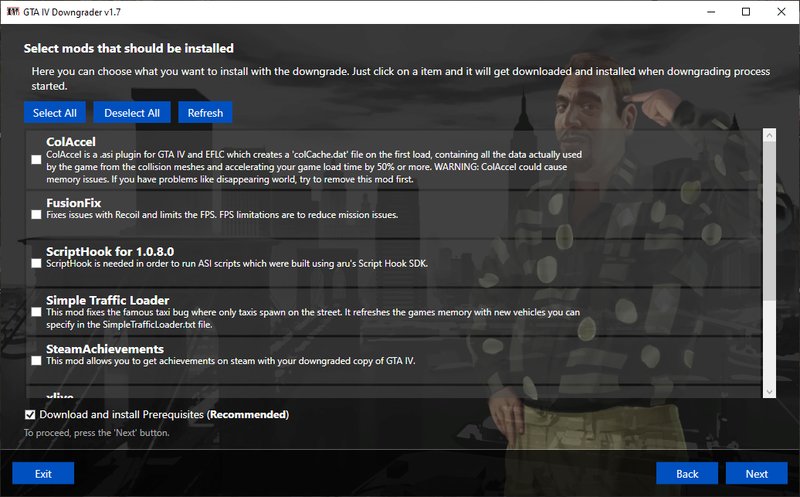Viewport: 800px width, 497px height.
Task: Proceed with the Next button
Action: (x=757, y=474)
